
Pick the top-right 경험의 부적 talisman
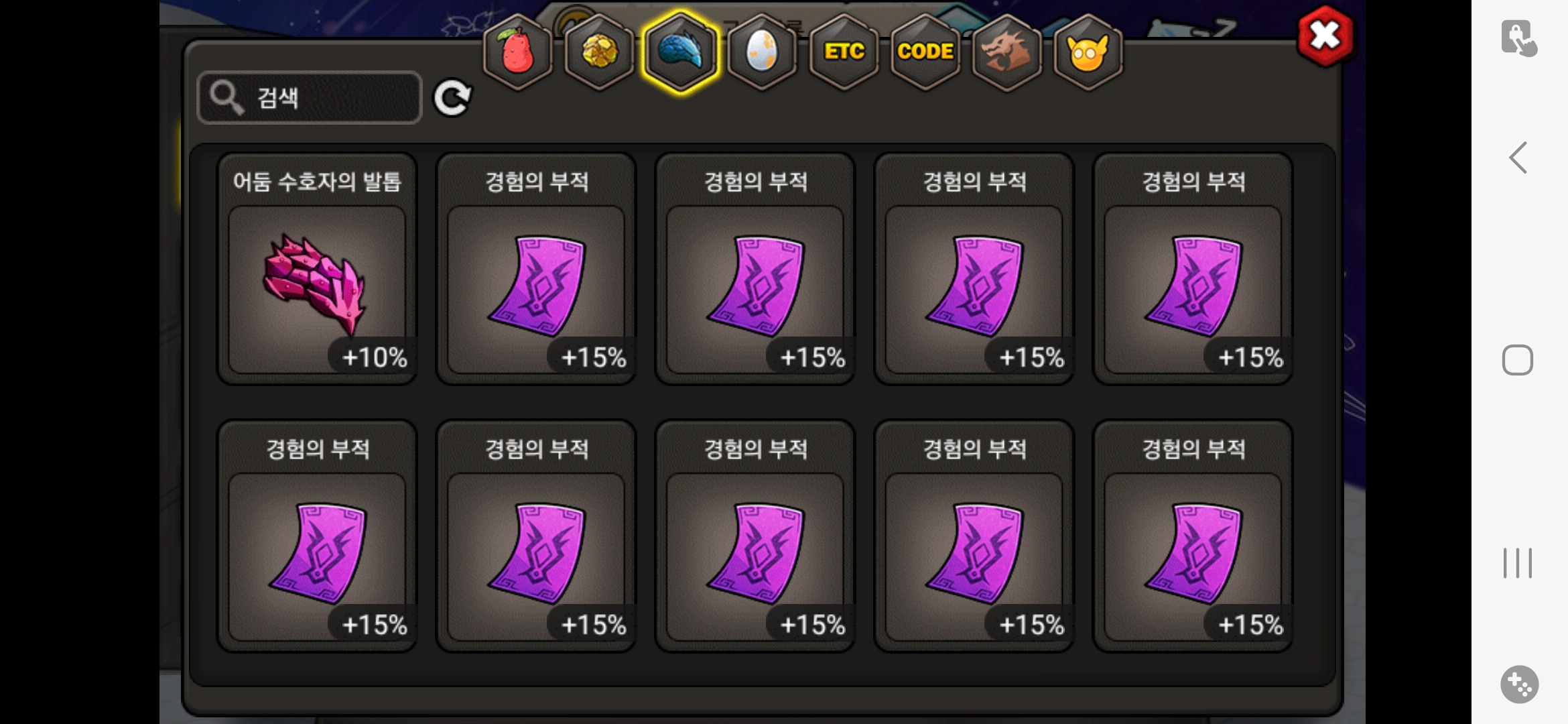point(1193,269)
